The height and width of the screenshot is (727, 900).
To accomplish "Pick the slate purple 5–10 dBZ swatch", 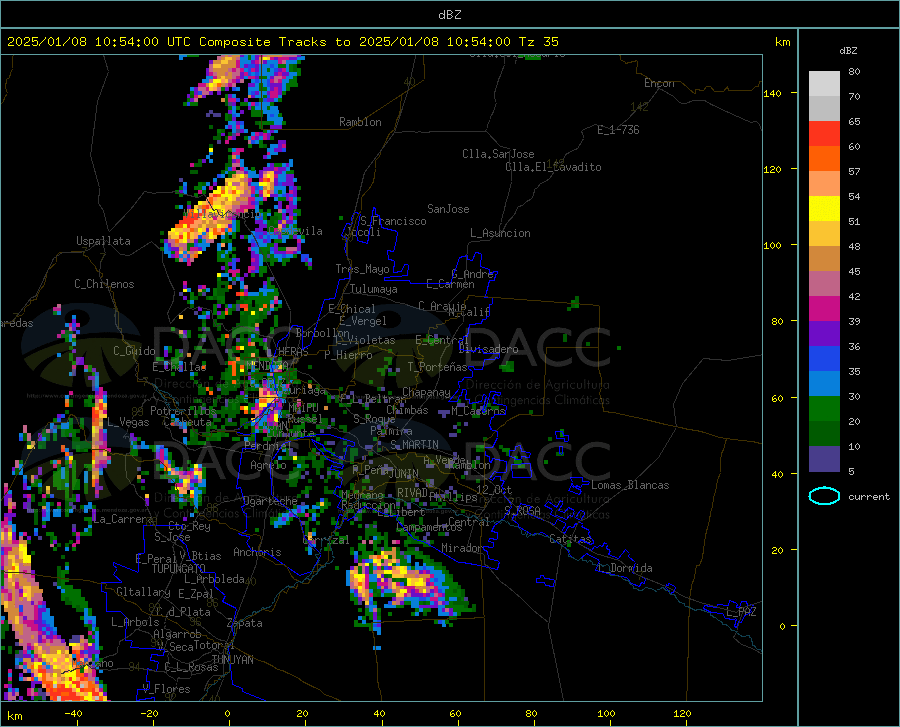I will 824,459.
